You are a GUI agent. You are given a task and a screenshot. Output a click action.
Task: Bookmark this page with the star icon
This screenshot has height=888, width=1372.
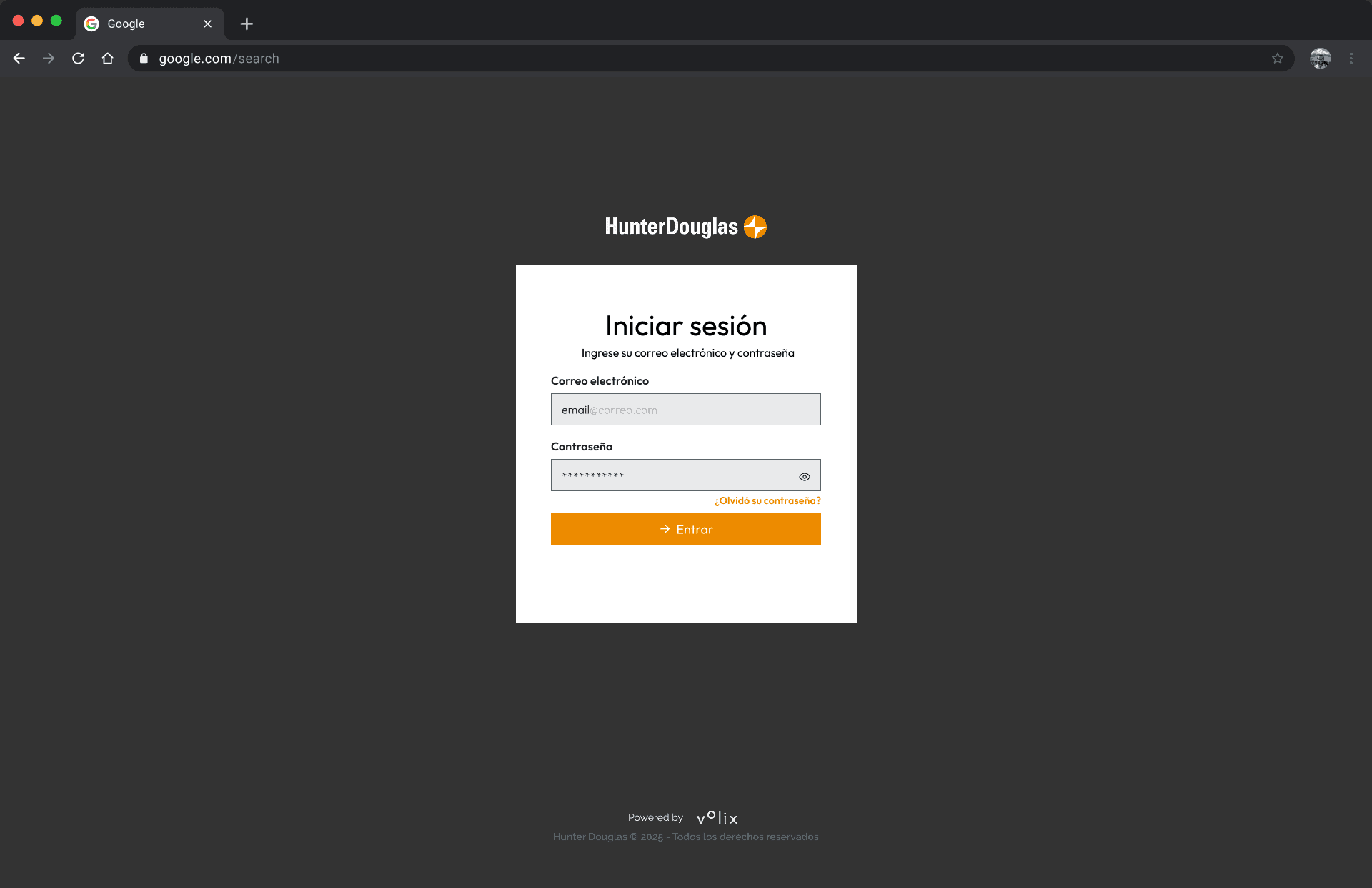point(1278,59)
